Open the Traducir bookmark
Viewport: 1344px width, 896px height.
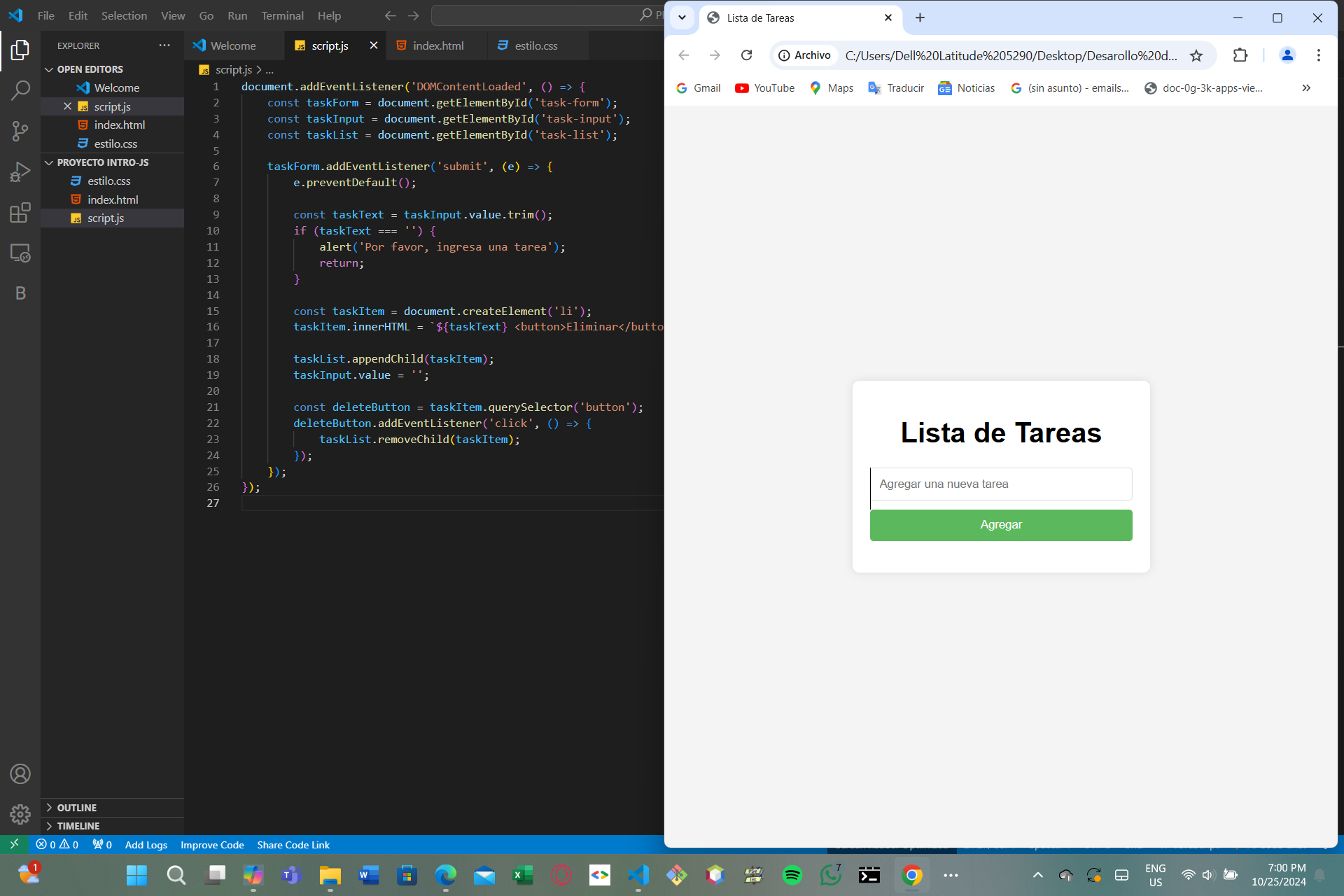coord(896,87)
